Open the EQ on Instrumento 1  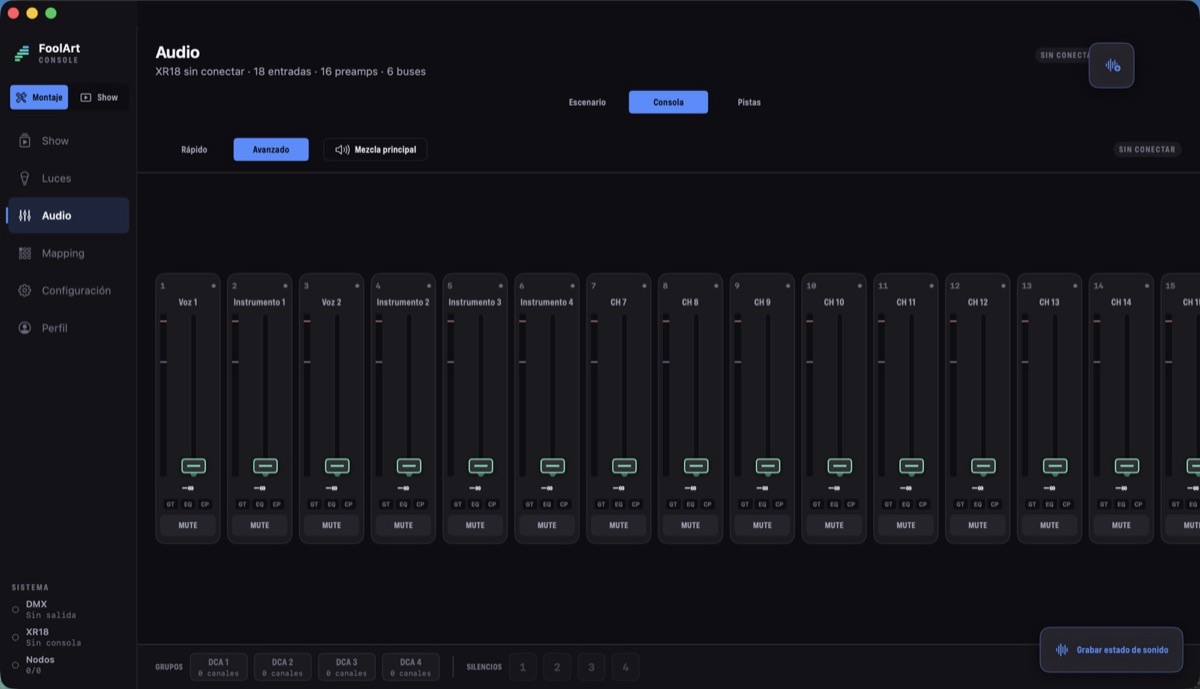pyautogui.click(x=260, y=504)
